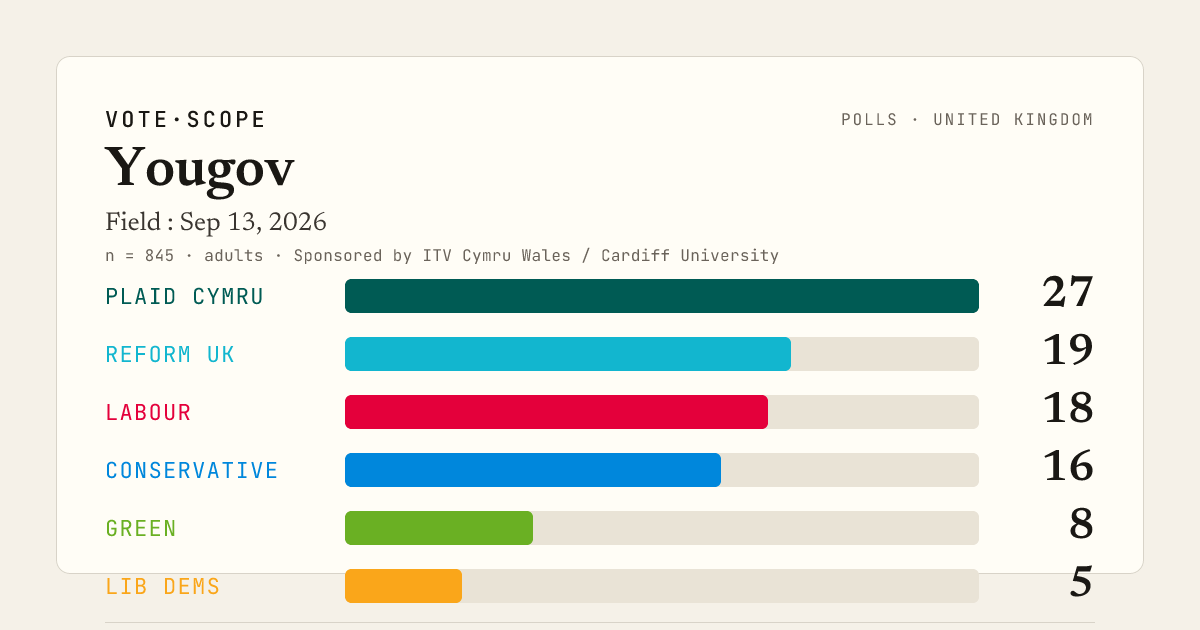The width and height of the screenshot is (1200, 630).
Task: Click the sample size and sponsor line
Action: coord(442,256)
